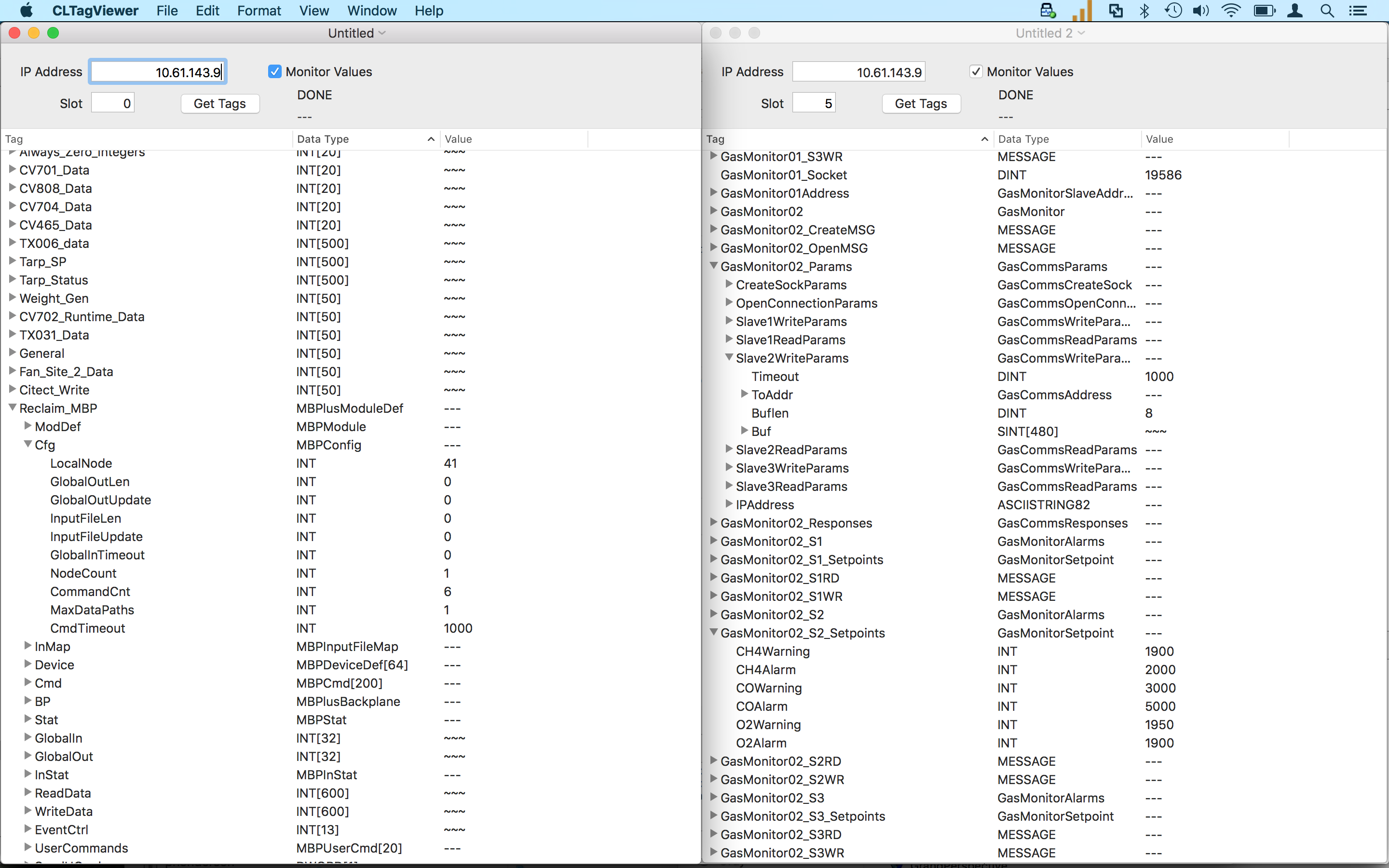1389x868 pixels.
Task: Click the Apple logo menu
Action: pos(27,11)
